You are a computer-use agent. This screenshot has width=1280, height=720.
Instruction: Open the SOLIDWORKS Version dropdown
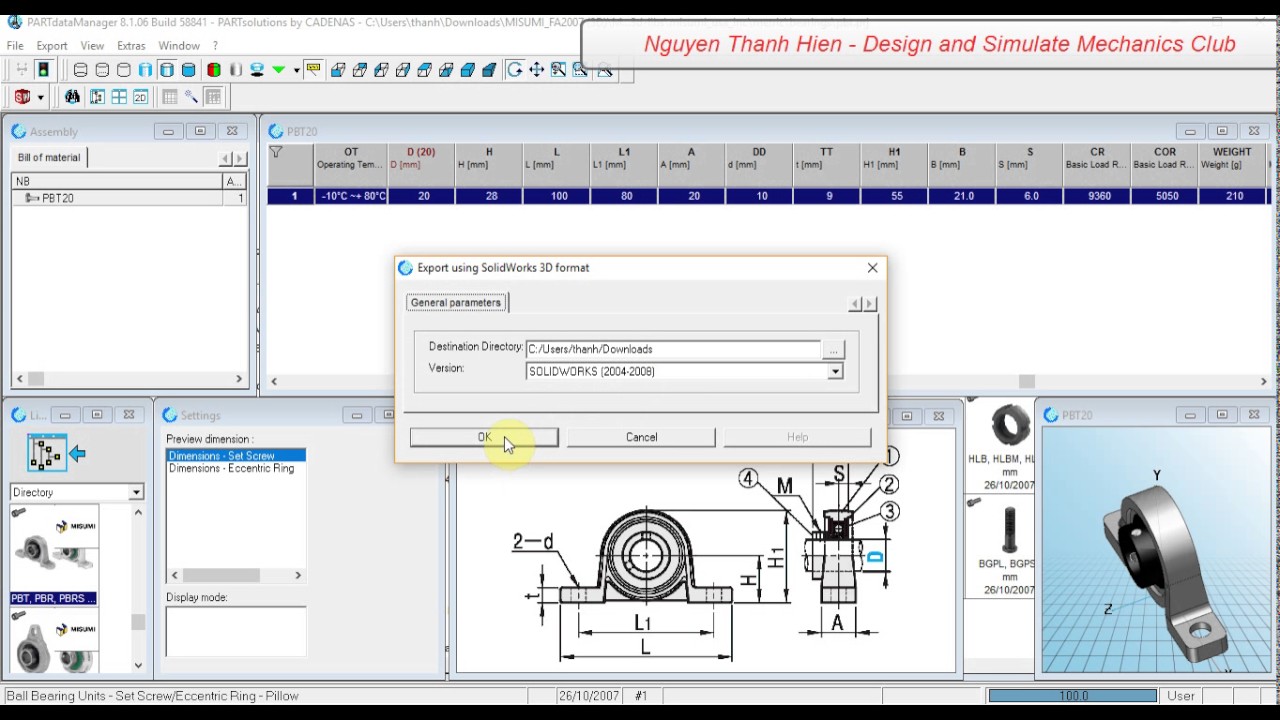[835, 371]
